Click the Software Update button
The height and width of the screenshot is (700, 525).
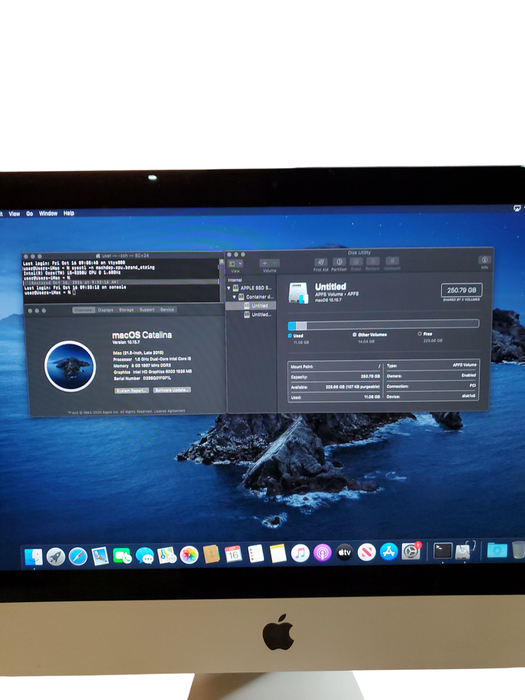172,390
